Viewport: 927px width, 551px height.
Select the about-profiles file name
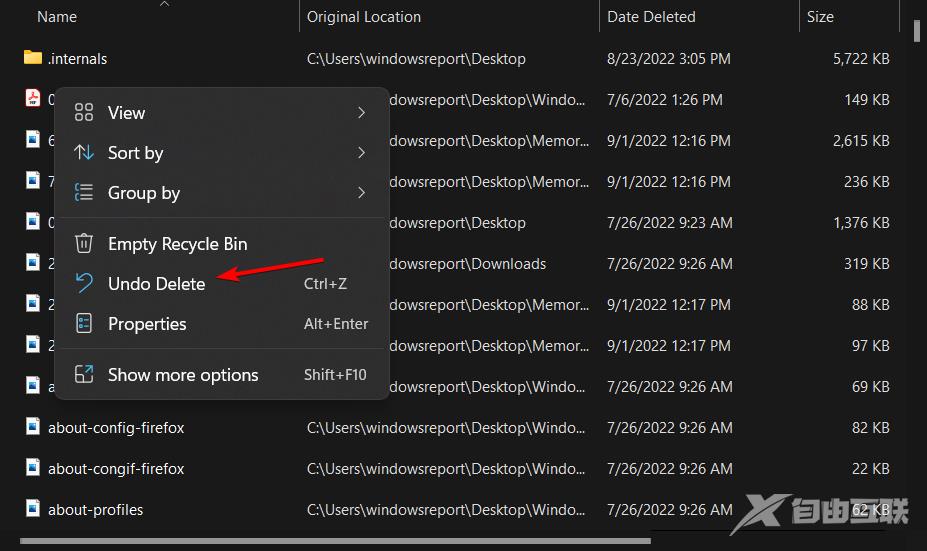click(x=95, y=510)
